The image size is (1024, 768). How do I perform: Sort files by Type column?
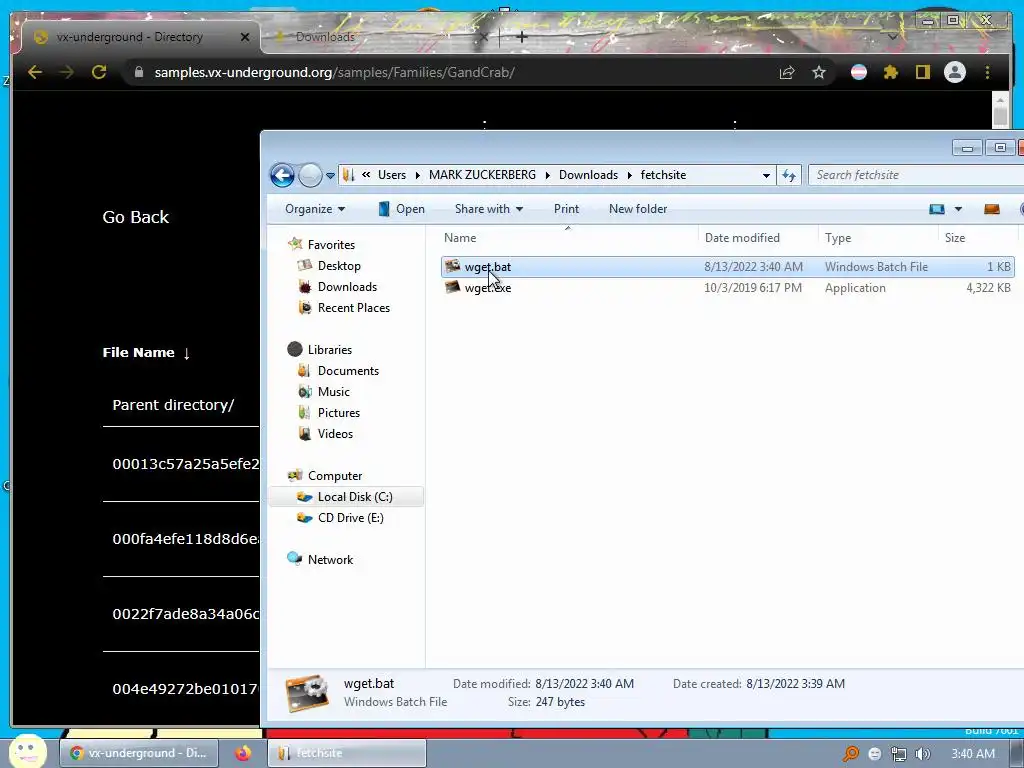(878, 238)
